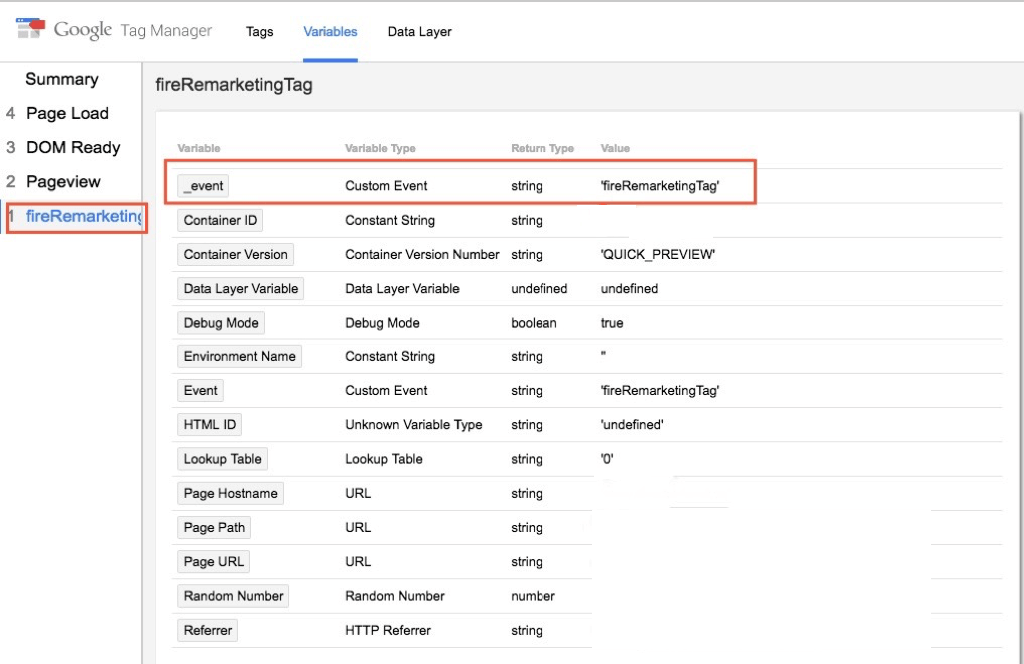
Task: Click the Referrer variable chip
Action: [x=208, y=630]
